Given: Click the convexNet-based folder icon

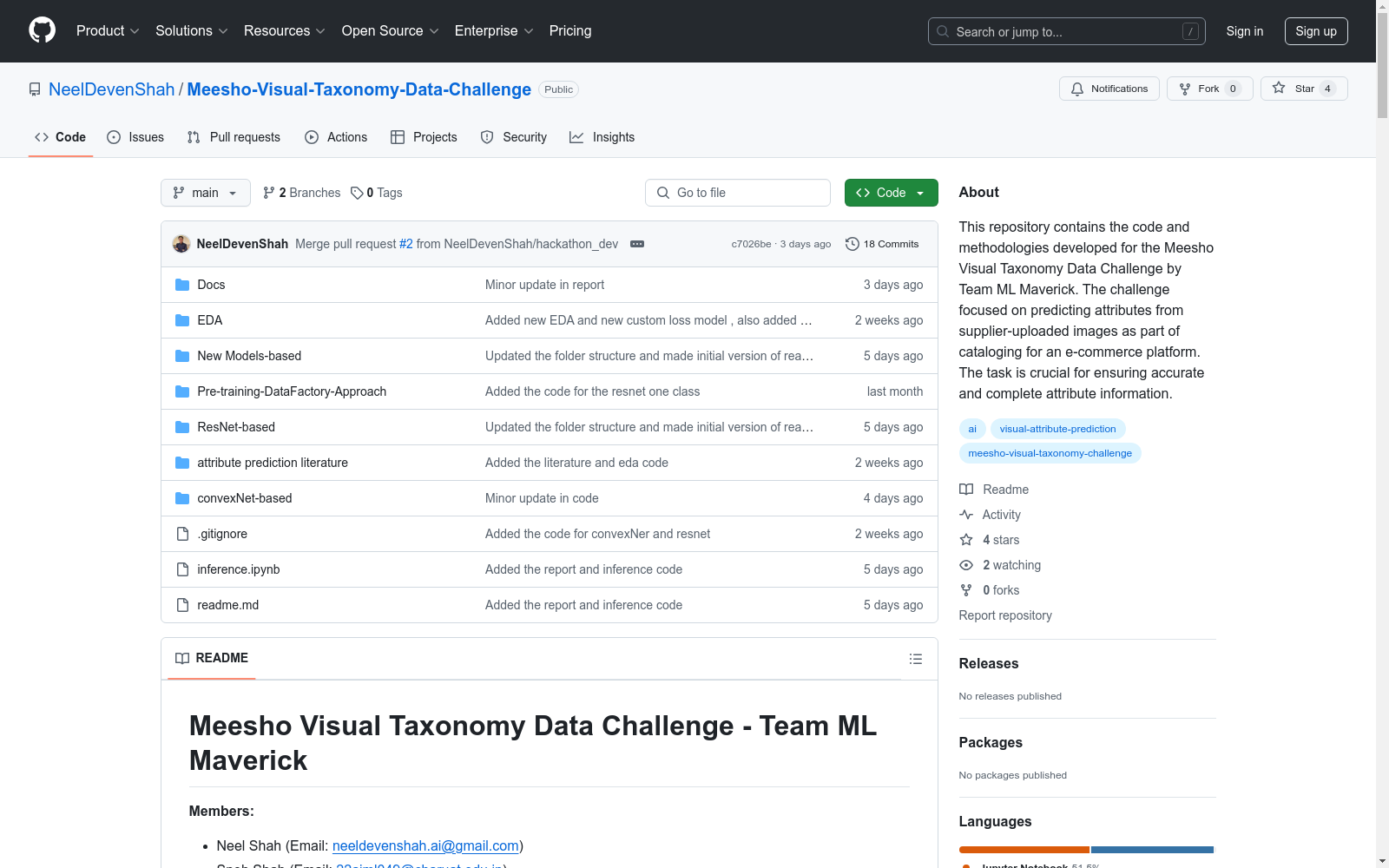Looking at the screenshot, I should (x=182, y=498).
